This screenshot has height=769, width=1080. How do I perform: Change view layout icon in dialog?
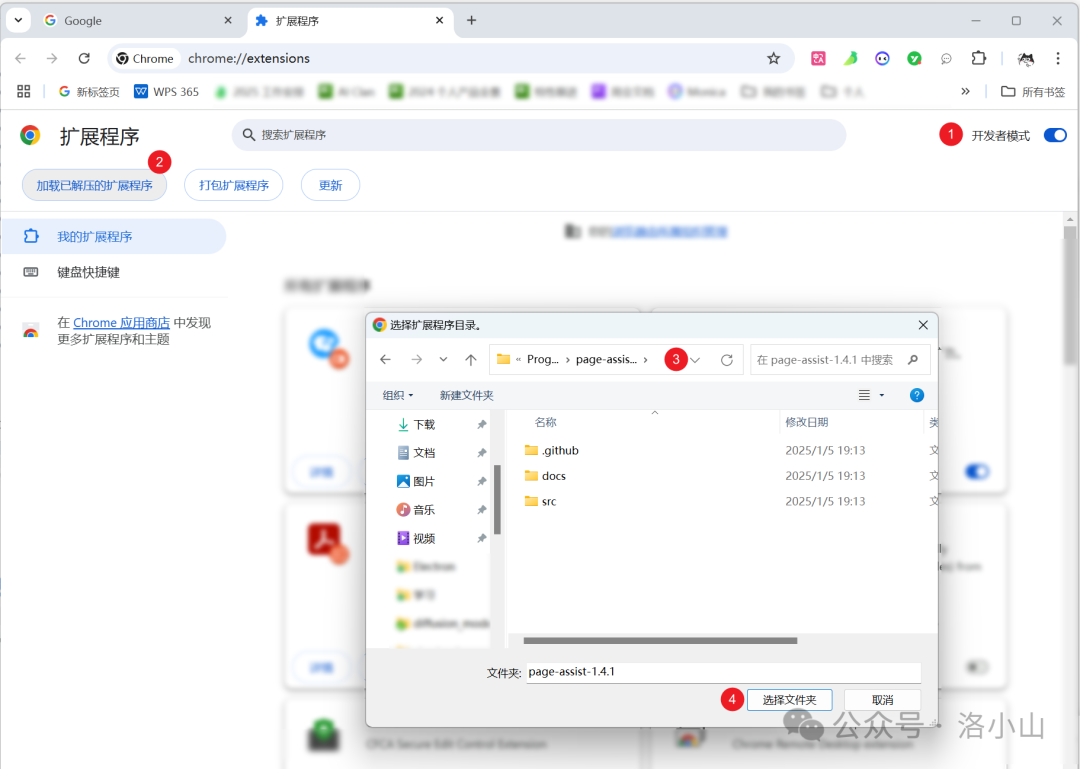(x=864, y=395)
